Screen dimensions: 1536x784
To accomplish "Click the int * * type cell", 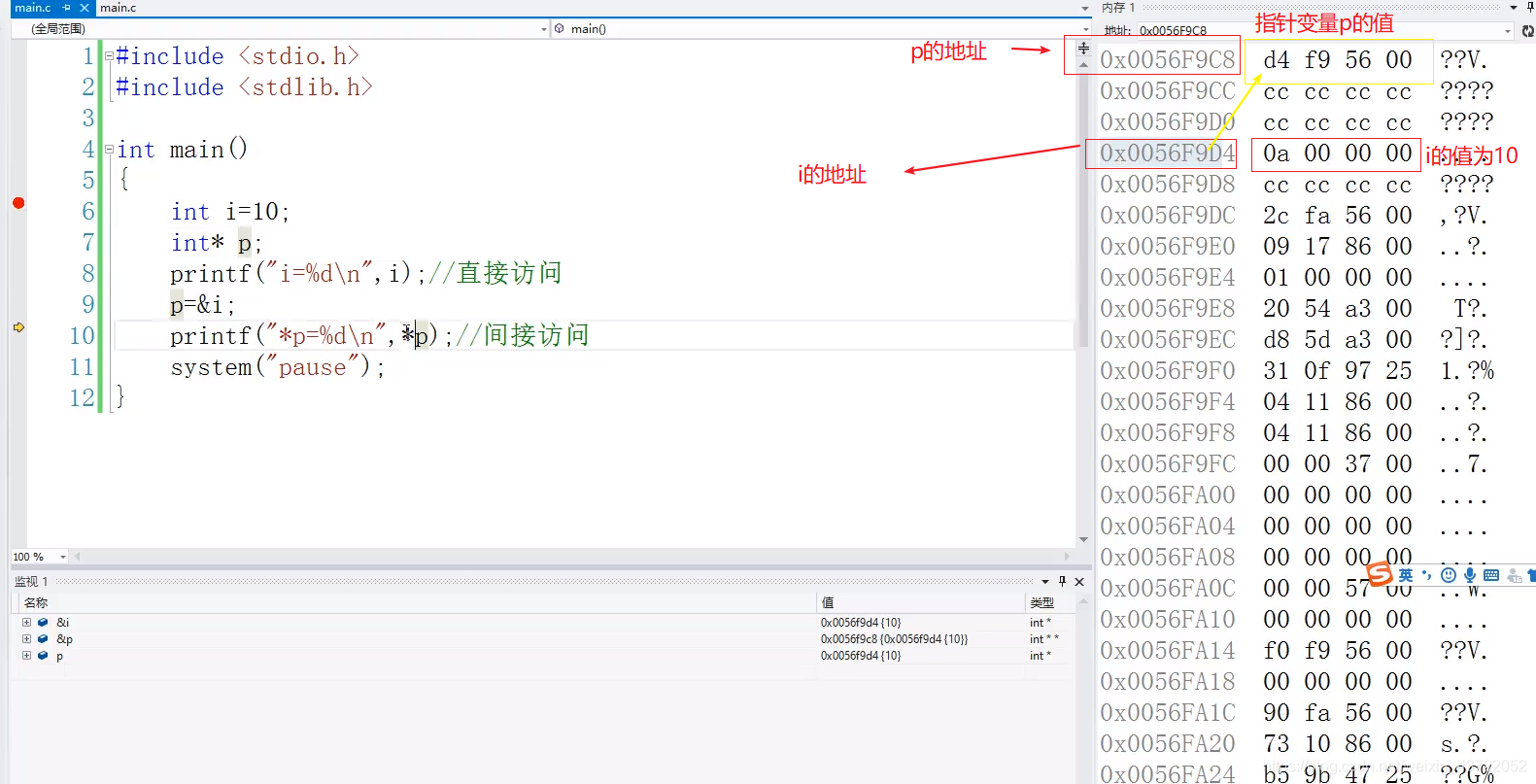I will 1044,639.
